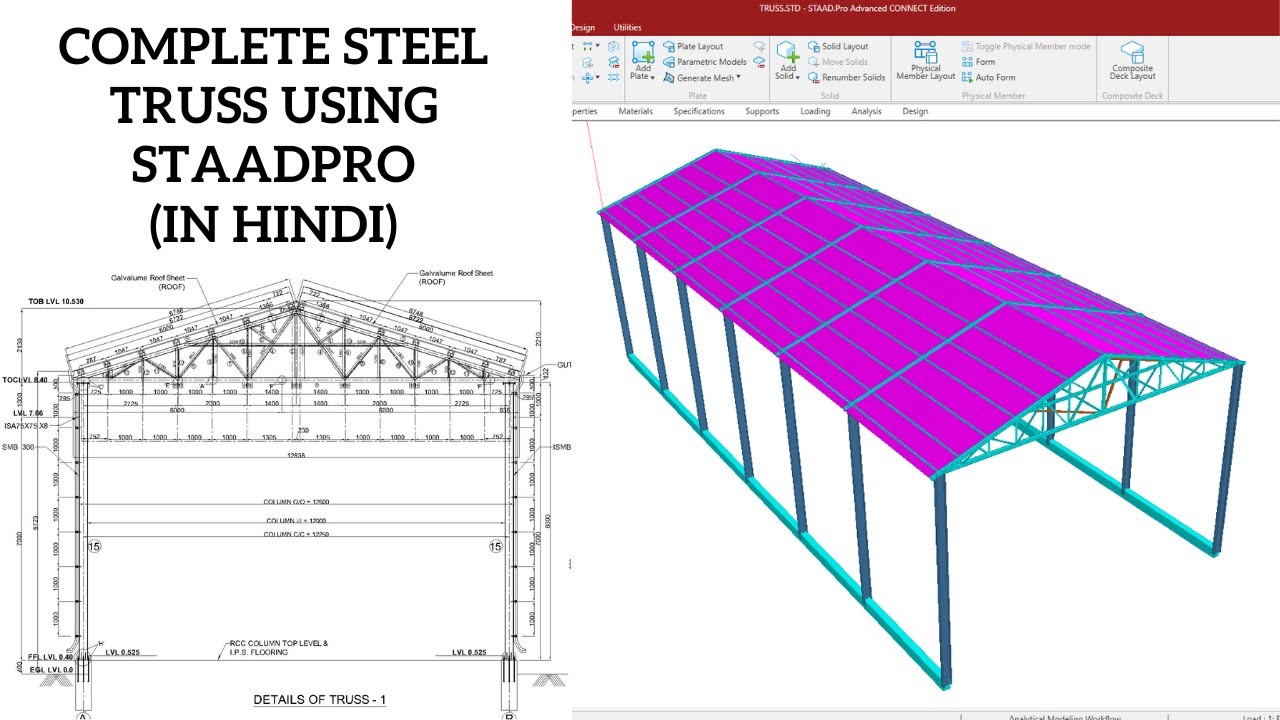Click the TRUSS.STD title bar text

coord(857,8)
